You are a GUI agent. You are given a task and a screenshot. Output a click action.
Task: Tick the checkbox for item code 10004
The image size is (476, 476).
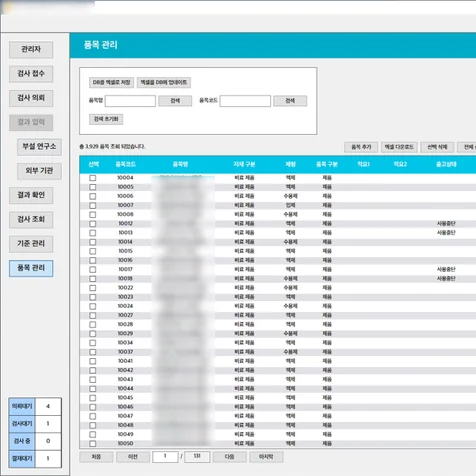93,178
